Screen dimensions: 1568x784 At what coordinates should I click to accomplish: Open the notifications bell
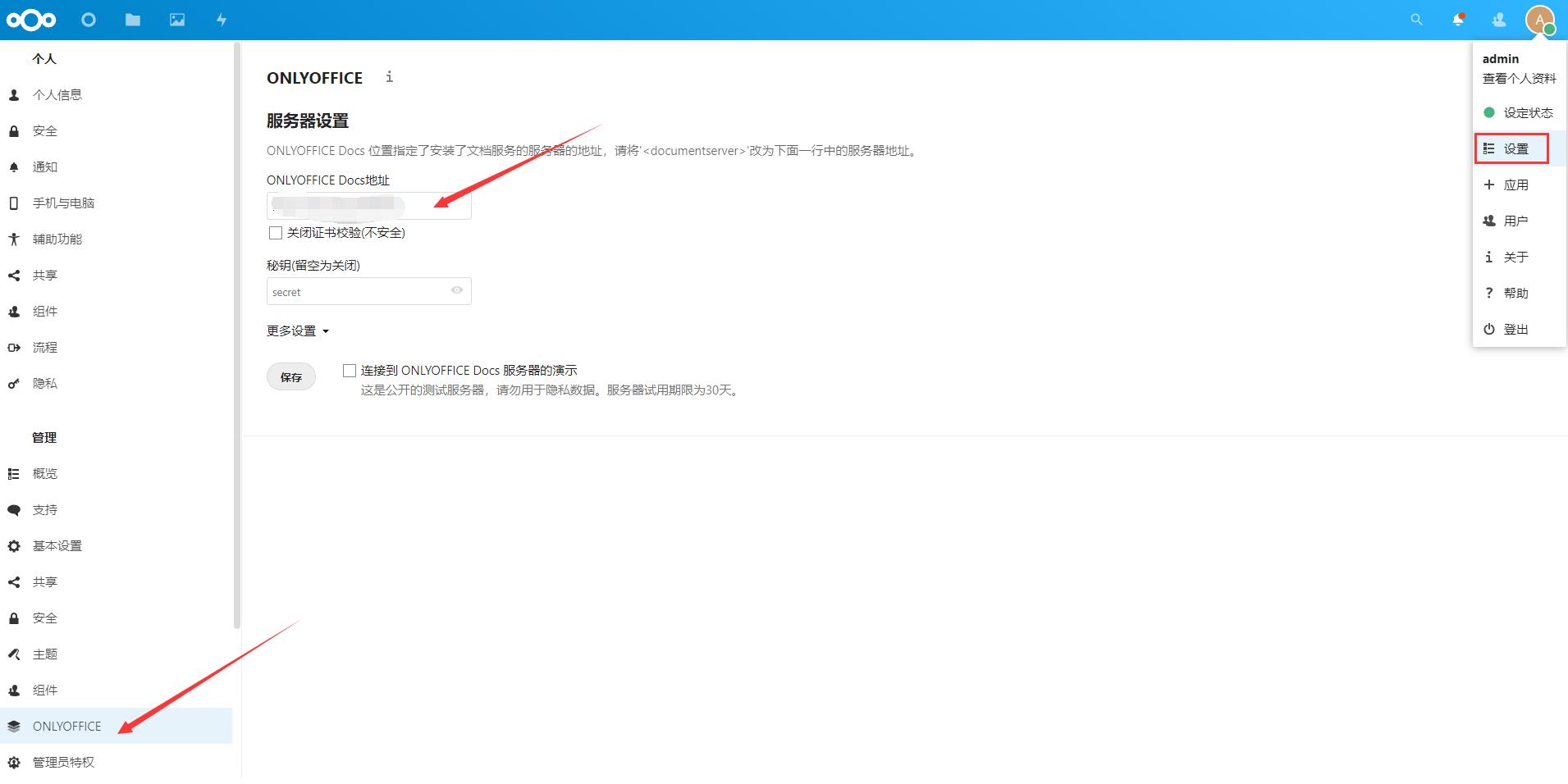pyautogui.click(x=1458, y=19)
